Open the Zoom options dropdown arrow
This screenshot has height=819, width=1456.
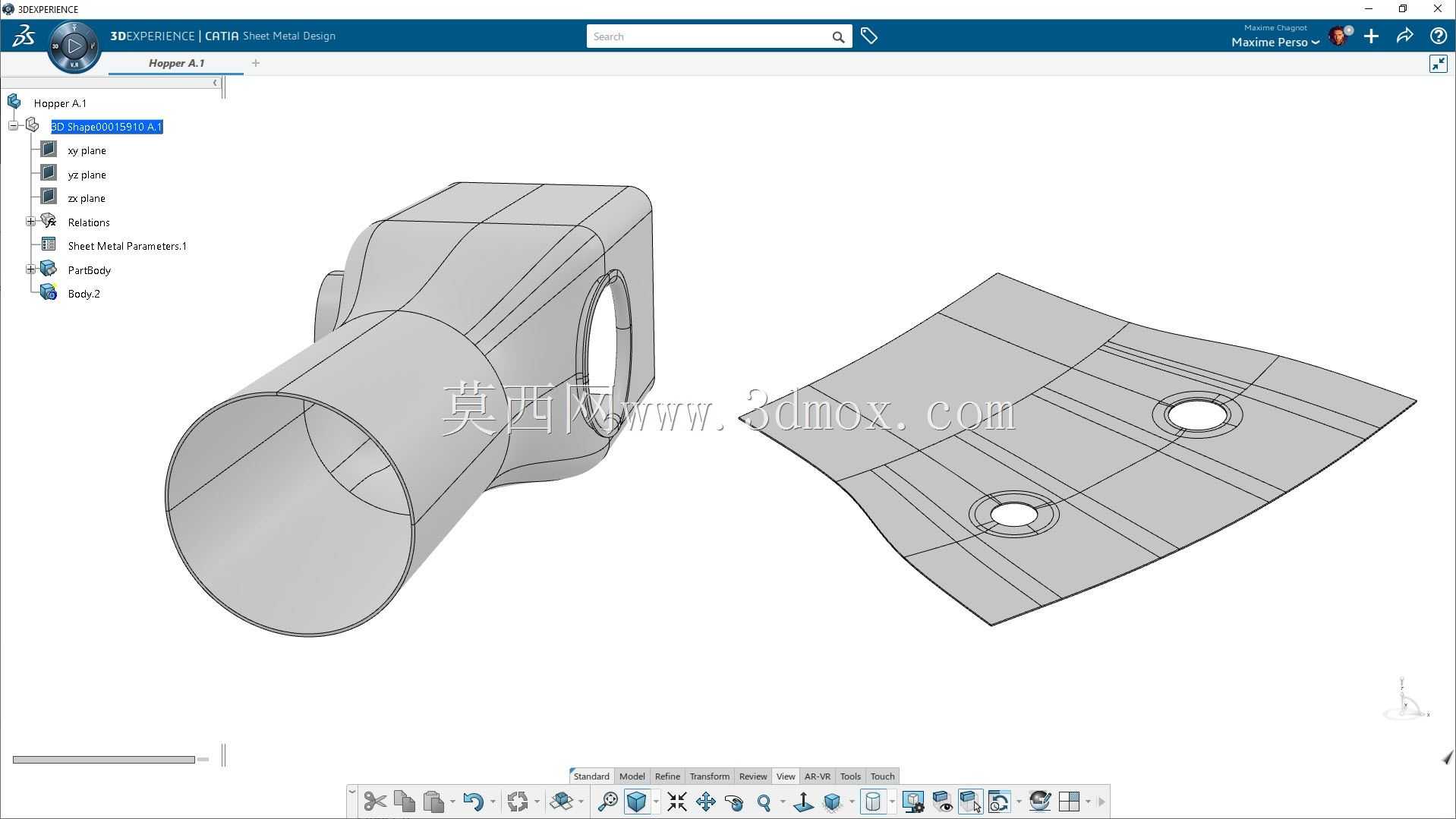coord(783,802)
